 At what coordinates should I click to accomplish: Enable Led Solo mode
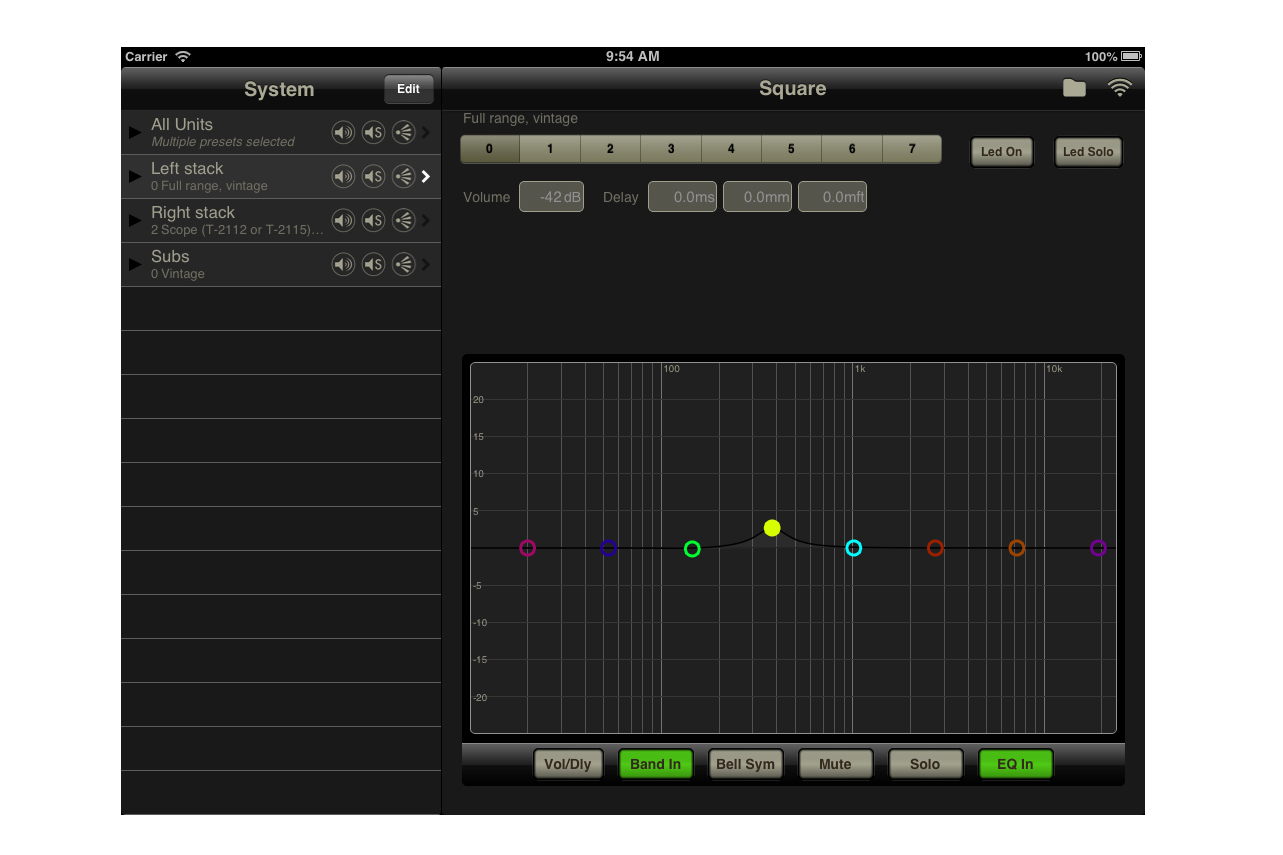[1088, 152]
